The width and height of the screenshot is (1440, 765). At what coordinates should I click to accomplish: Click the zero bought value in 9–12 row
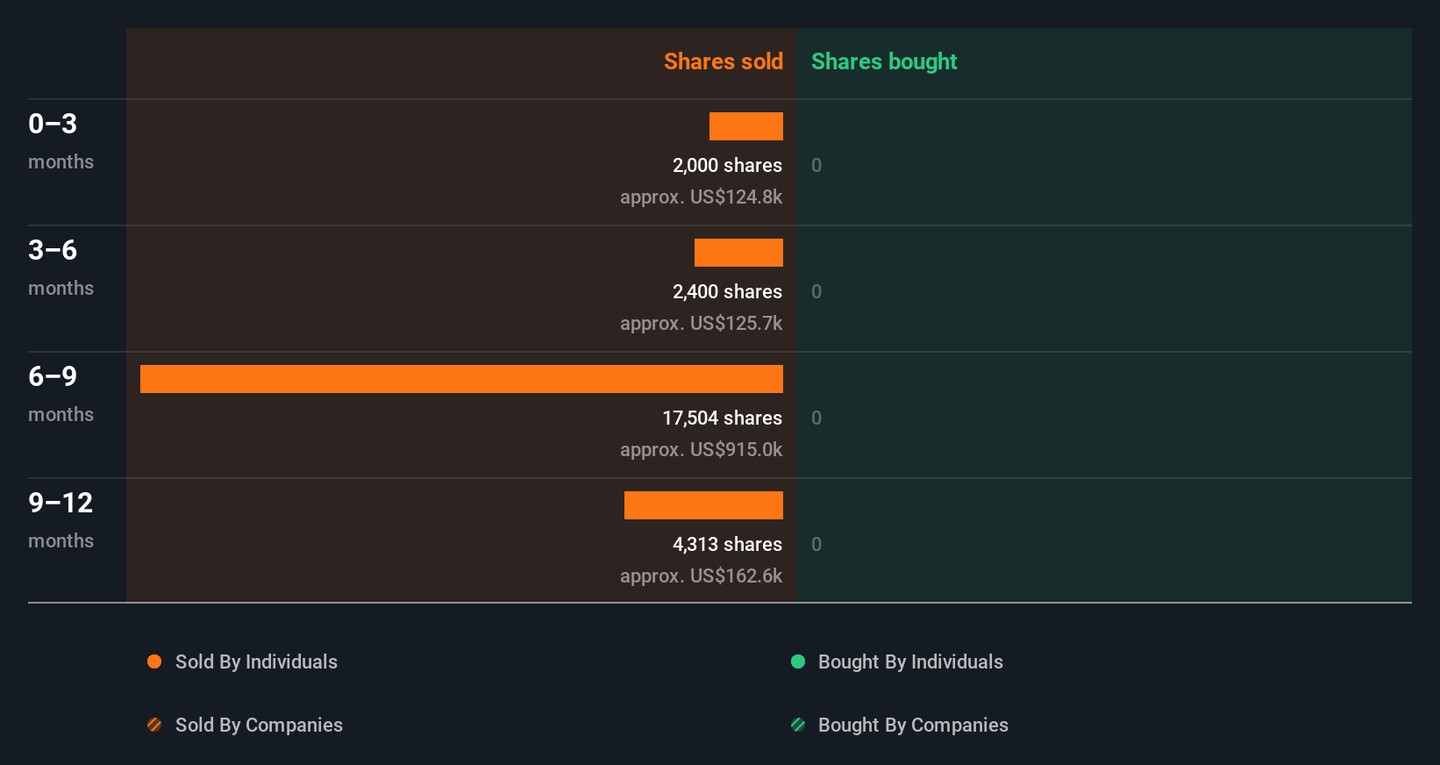coord(817,545)
